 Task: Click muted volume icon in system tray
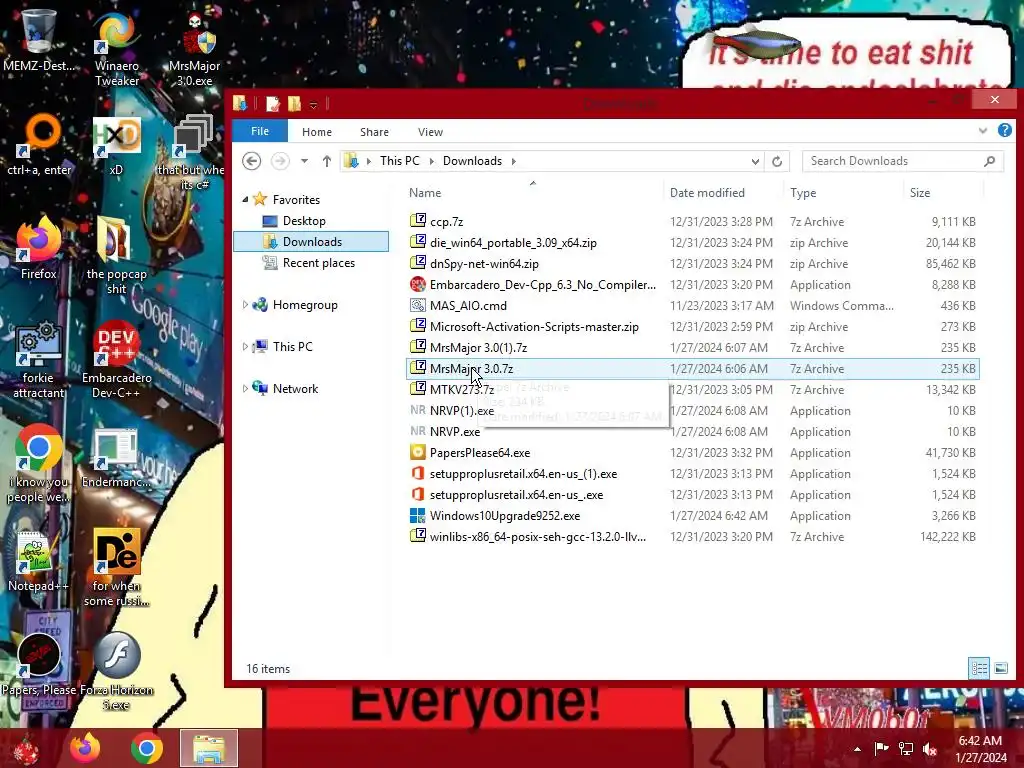coord(930,748)
